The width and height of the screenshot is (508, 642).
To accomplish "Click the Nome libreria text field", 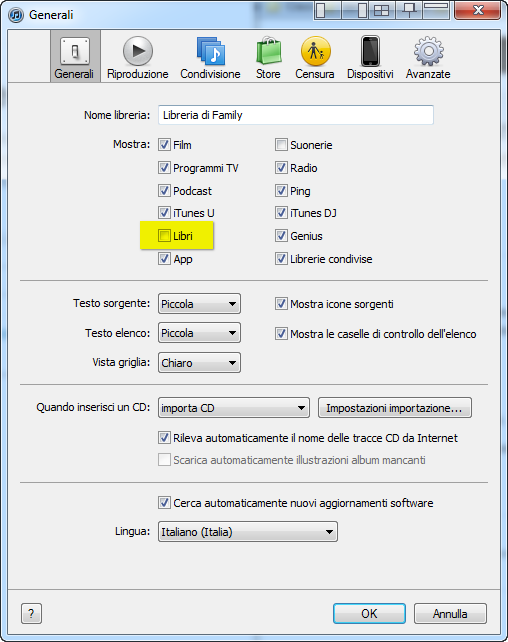I will [296, 115].
